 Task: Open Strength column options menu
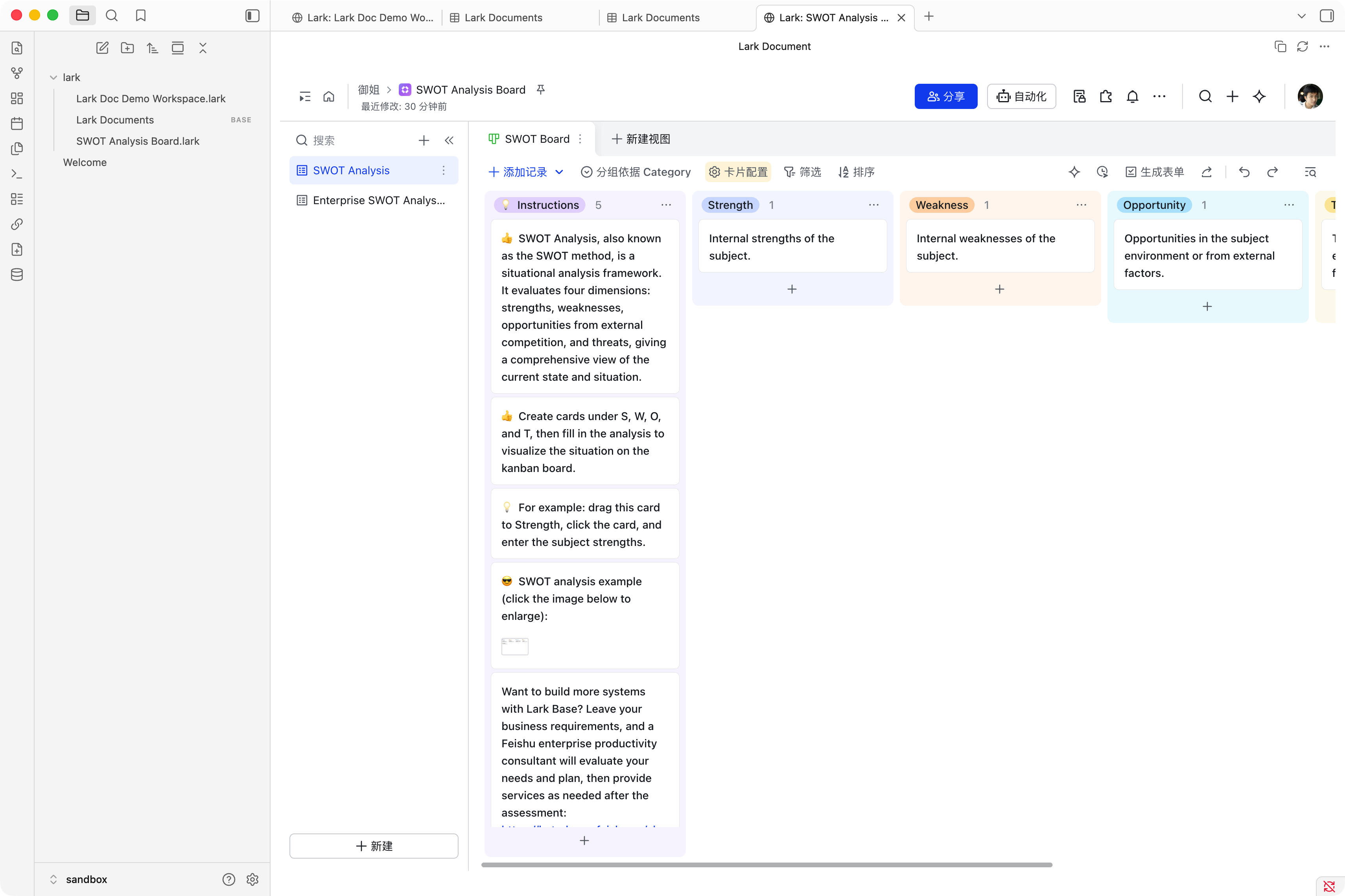click(873, 205)
